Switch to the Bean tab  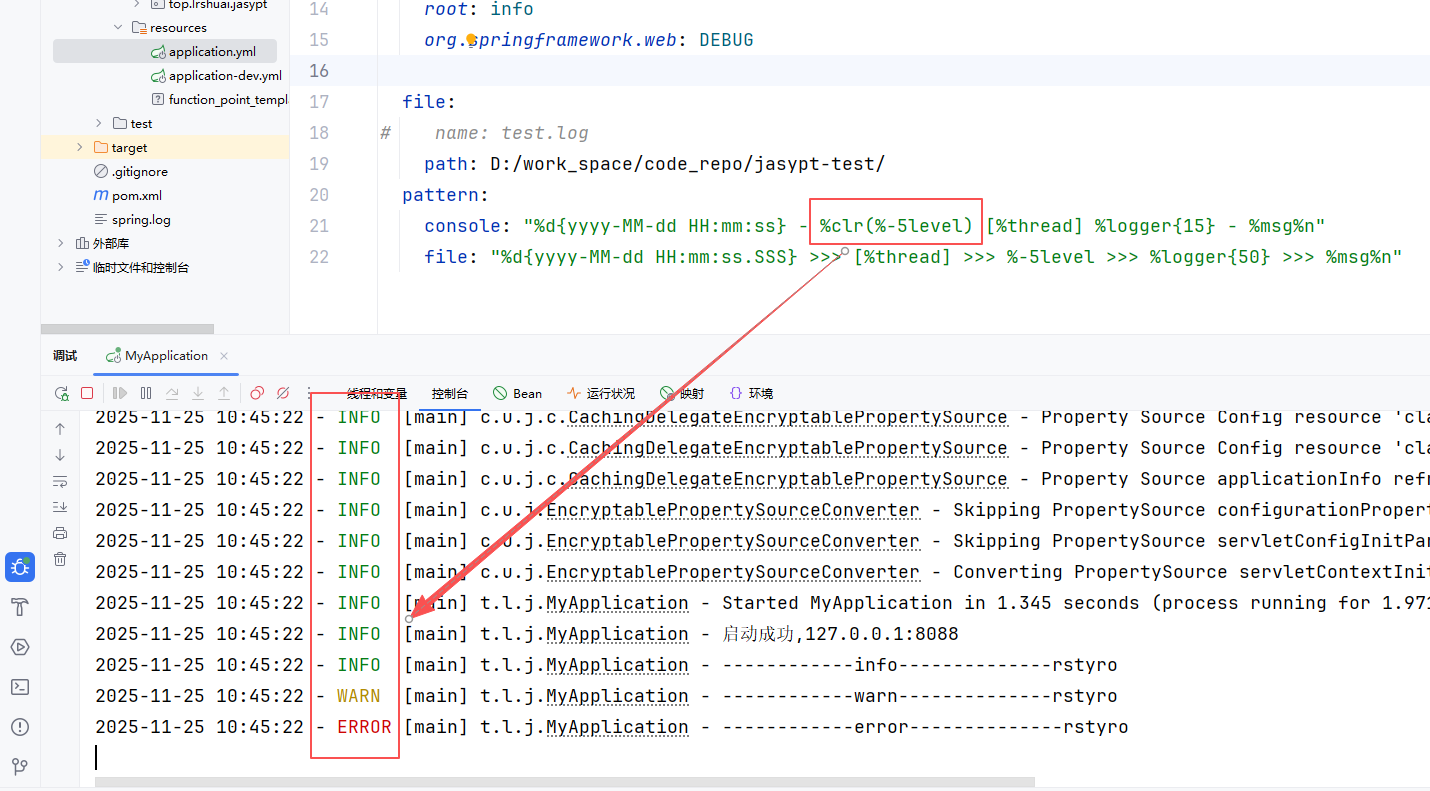coord(517,394)
